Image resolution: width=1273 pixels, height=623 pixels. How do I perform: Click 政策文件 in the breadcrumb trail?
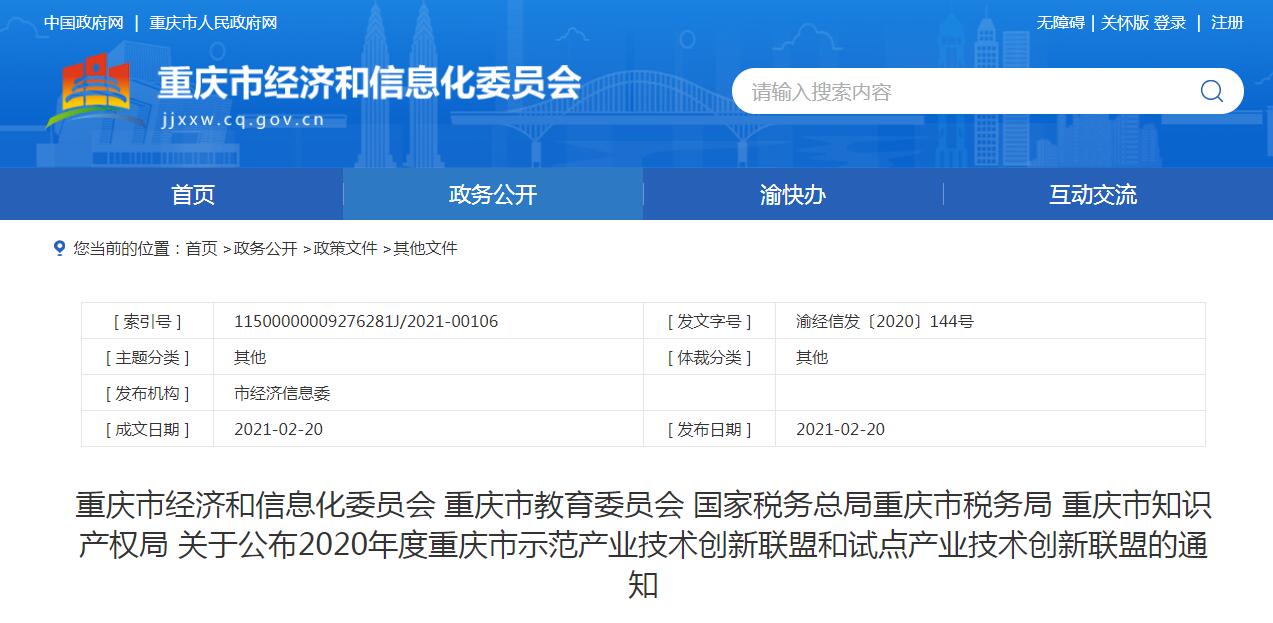coord(345,248)
